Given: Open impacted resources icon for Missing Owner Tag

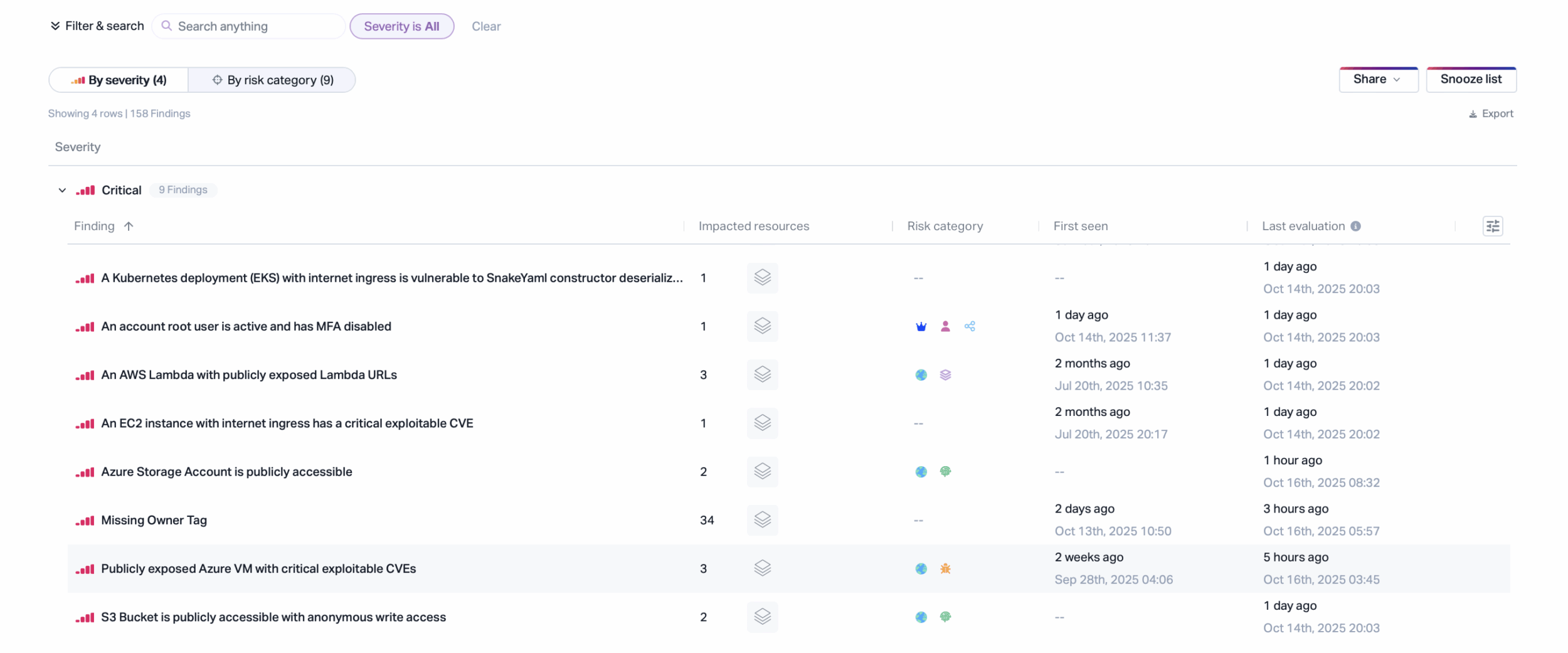Looking at the screenshot, I should pos(762,520).
